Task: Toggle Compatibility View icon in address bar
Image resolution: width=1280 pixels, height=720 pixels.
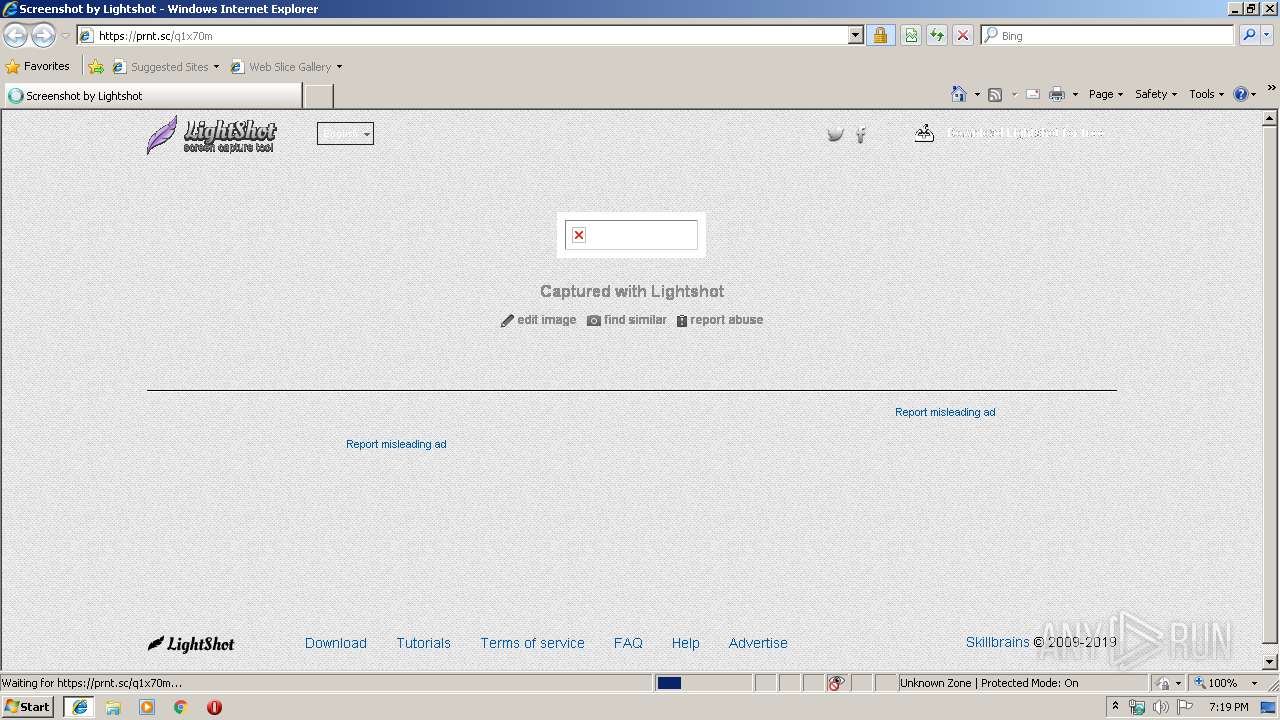Action: [911, 35]
